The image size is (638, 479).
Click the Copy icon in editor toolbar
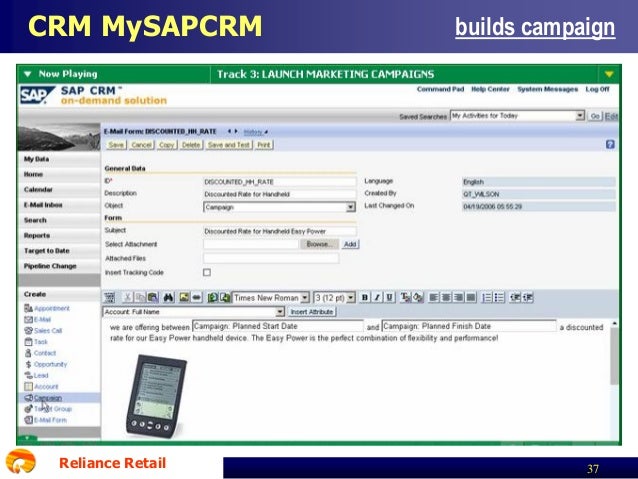140,297
